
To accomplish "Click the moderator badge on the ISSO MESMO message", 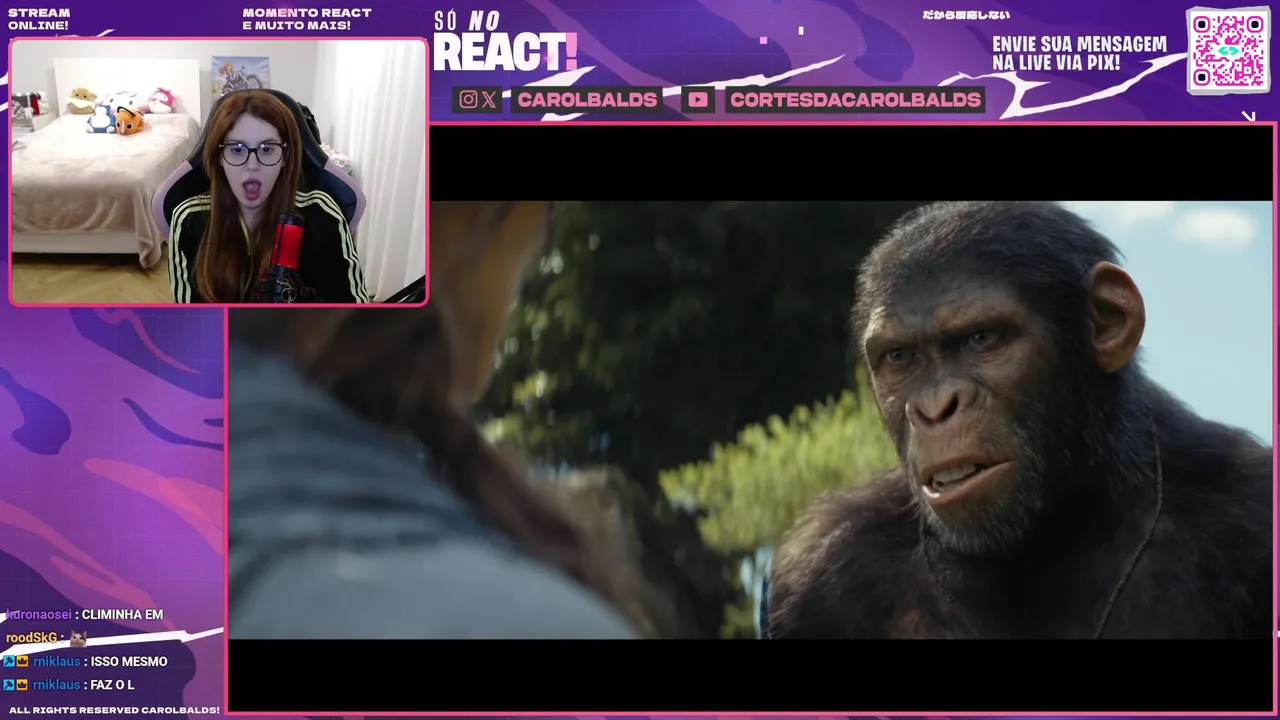I will 8,661.
